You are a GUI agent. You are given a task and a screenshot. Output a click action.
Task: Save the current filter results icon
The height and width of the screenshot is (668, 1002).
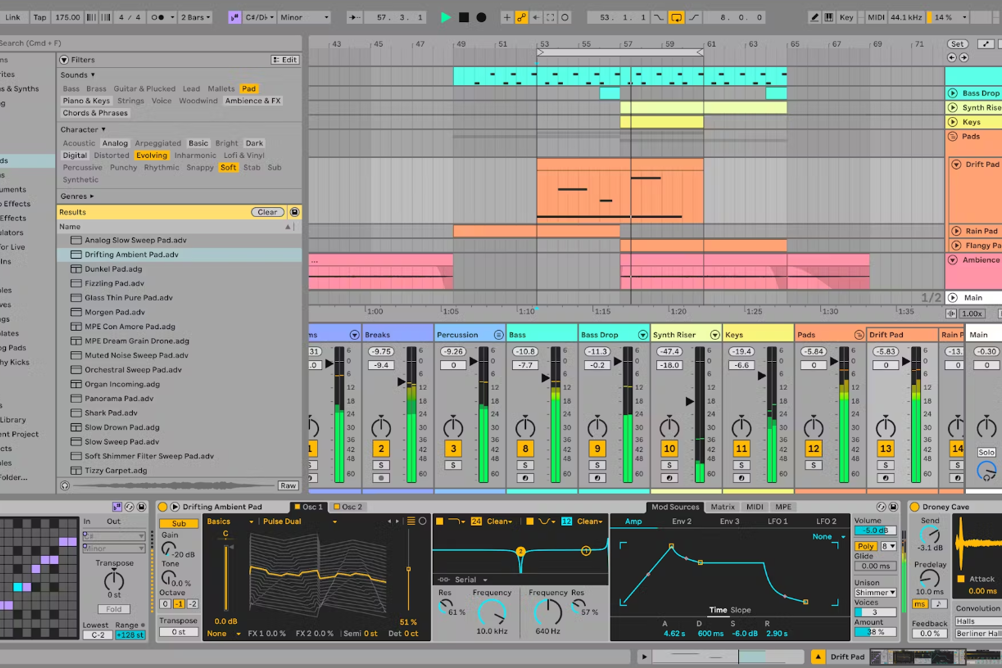[294, 212]
